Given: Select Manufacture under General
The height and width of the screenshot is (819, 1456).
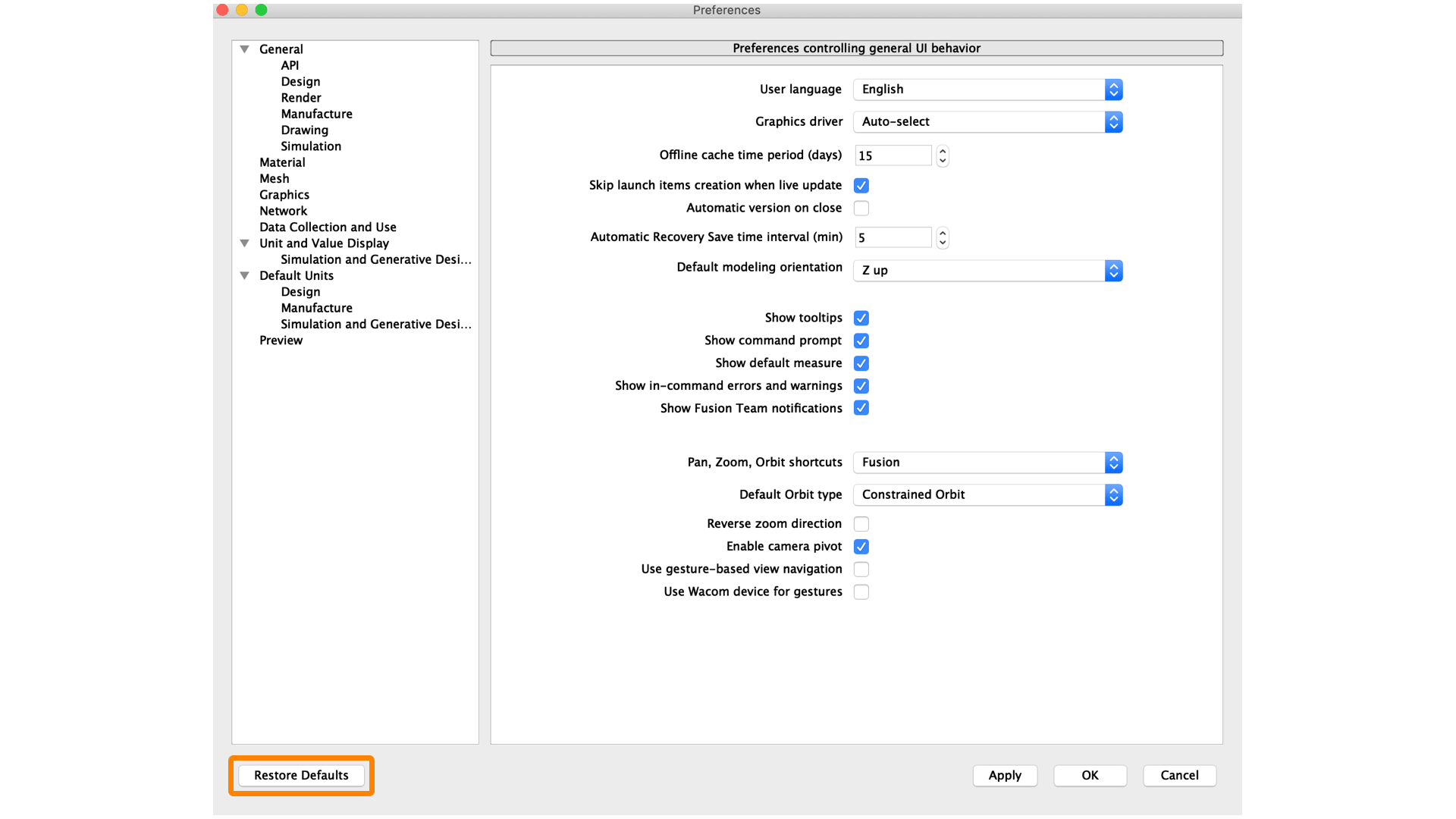Looking at the screenshot, I should (316, 114).
